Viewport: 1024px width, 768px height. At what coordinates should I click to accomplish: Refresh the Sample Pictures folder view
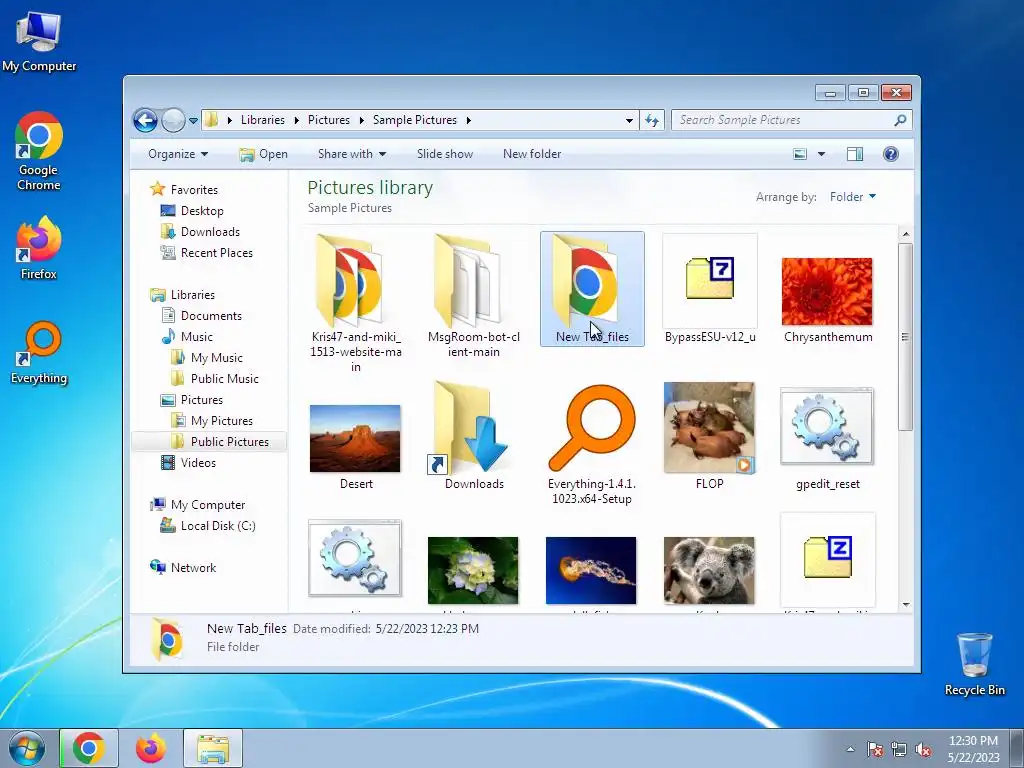click(652, 120)
